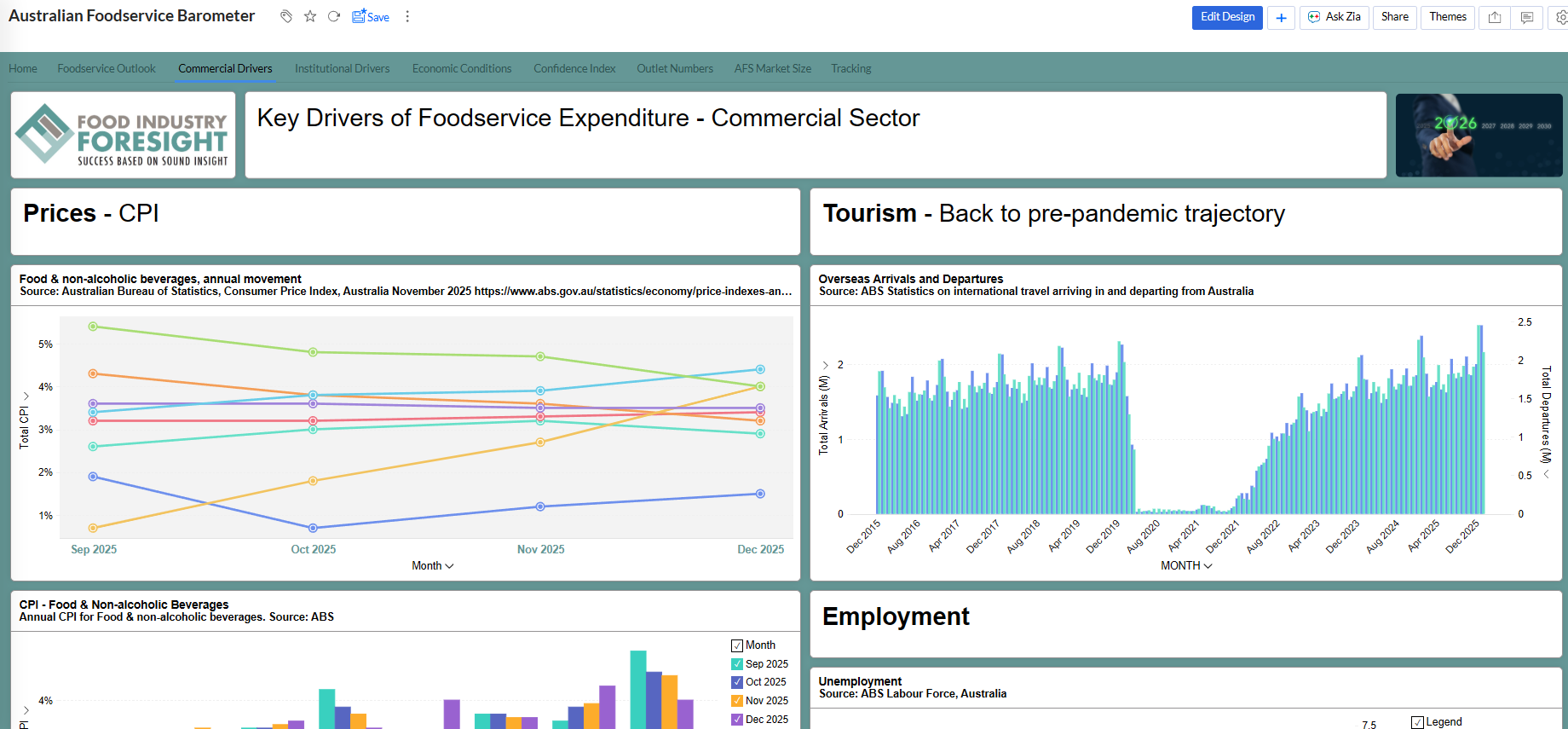Expand the Total CPI axis chevron
Screen dimensions: 1568x729
click(x=26, y=396)
